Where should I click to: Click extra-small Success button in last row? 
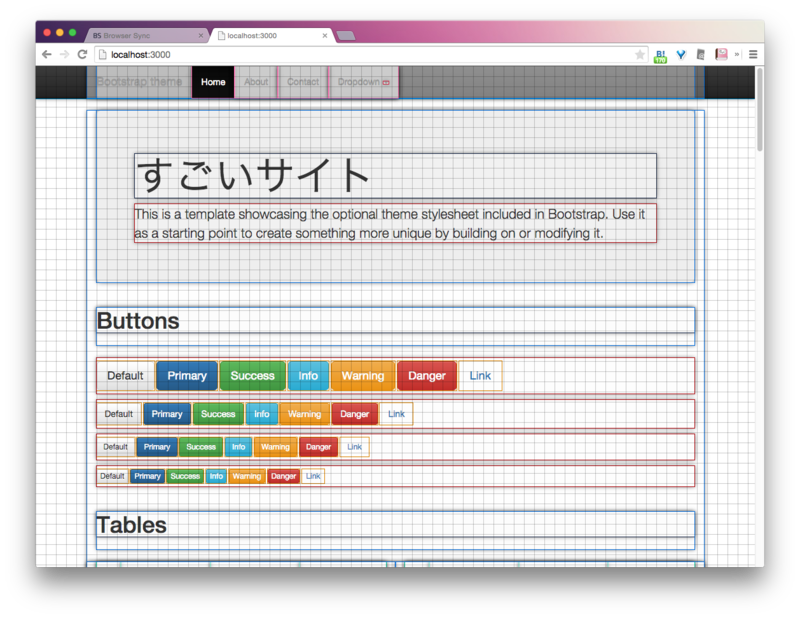click(185, 476)
